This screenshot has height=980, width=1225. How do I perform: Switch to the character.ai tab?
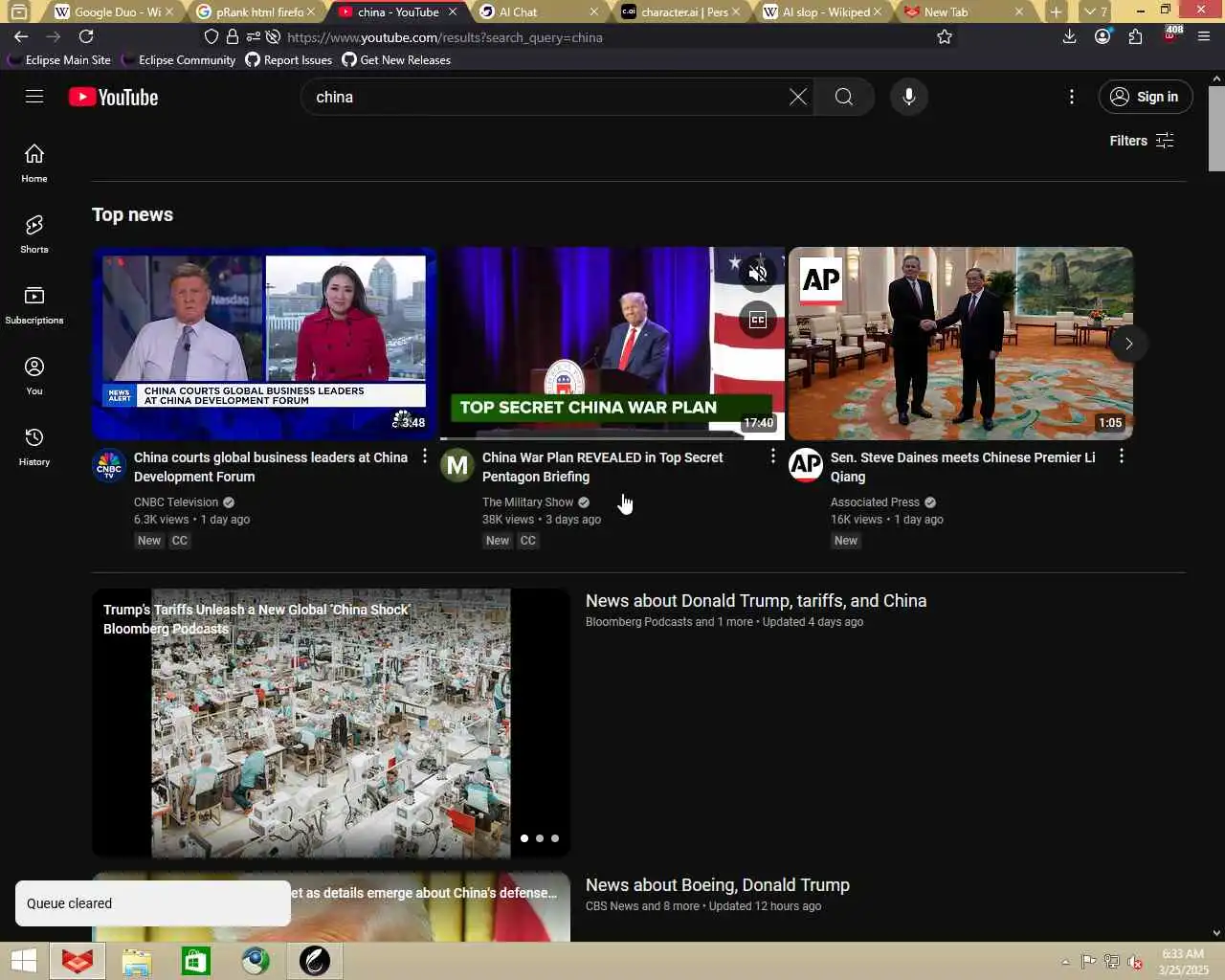(680, 11)
